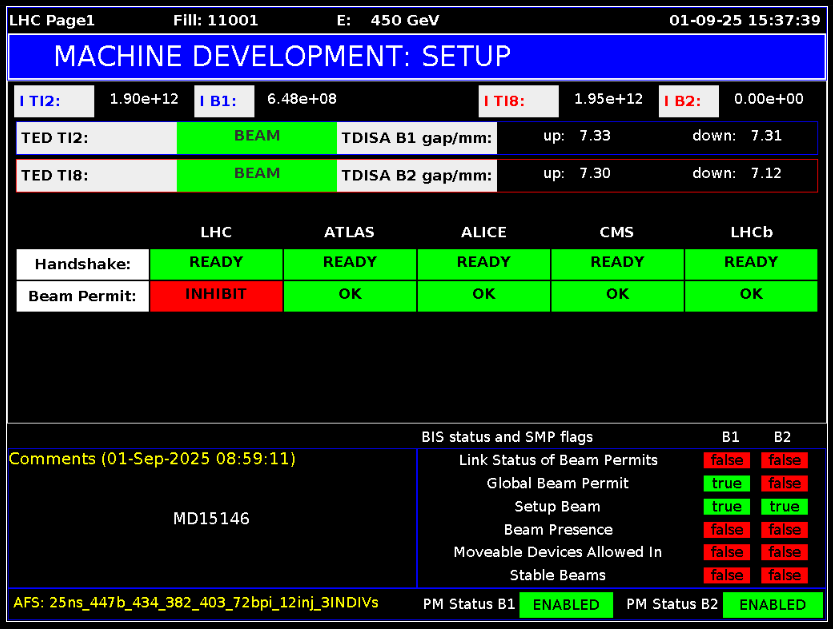Click the ALICE column header

click(483, 232)
